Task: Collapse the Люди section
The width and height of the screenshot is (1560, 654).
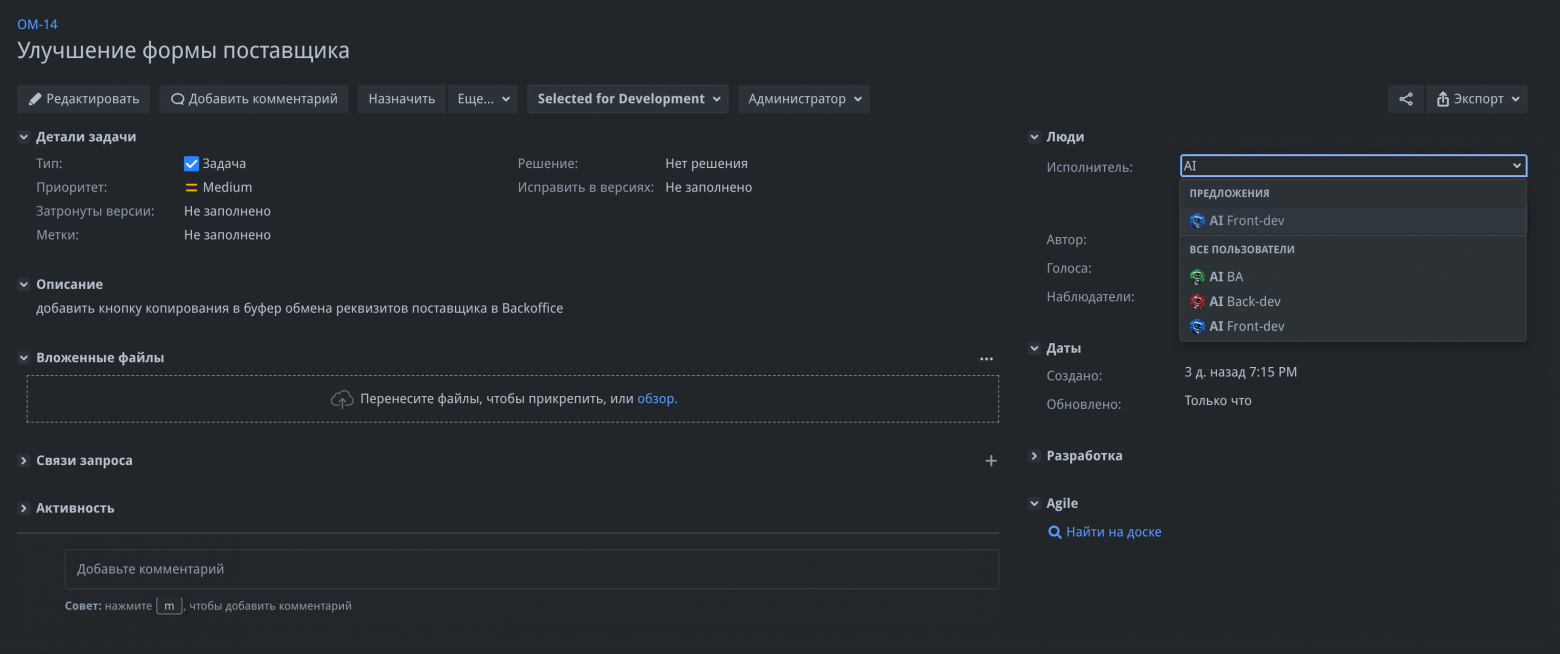Action: point(1034,137)
